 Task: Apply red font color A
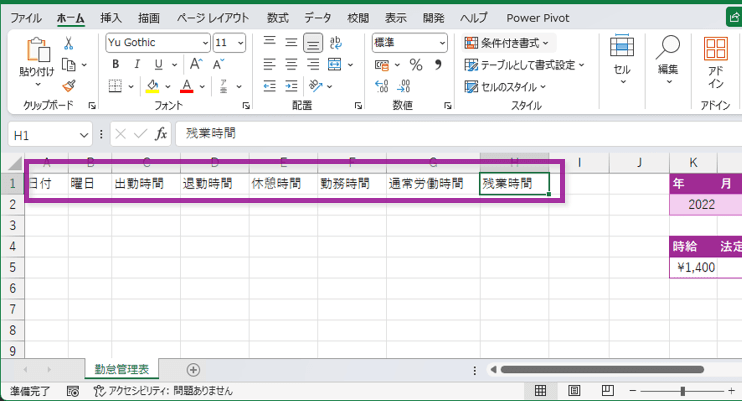pyautogui.click(x=187, y=86)
